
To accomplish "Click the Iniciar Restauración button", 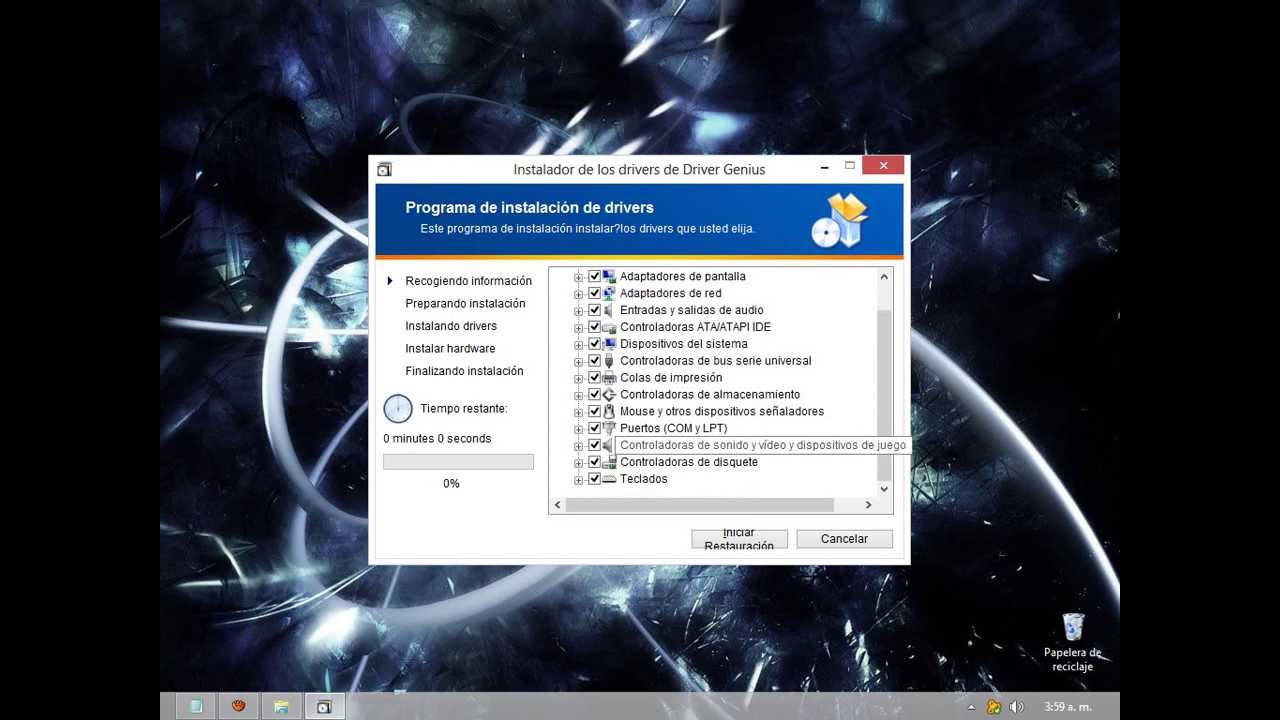I will (739, 539).
